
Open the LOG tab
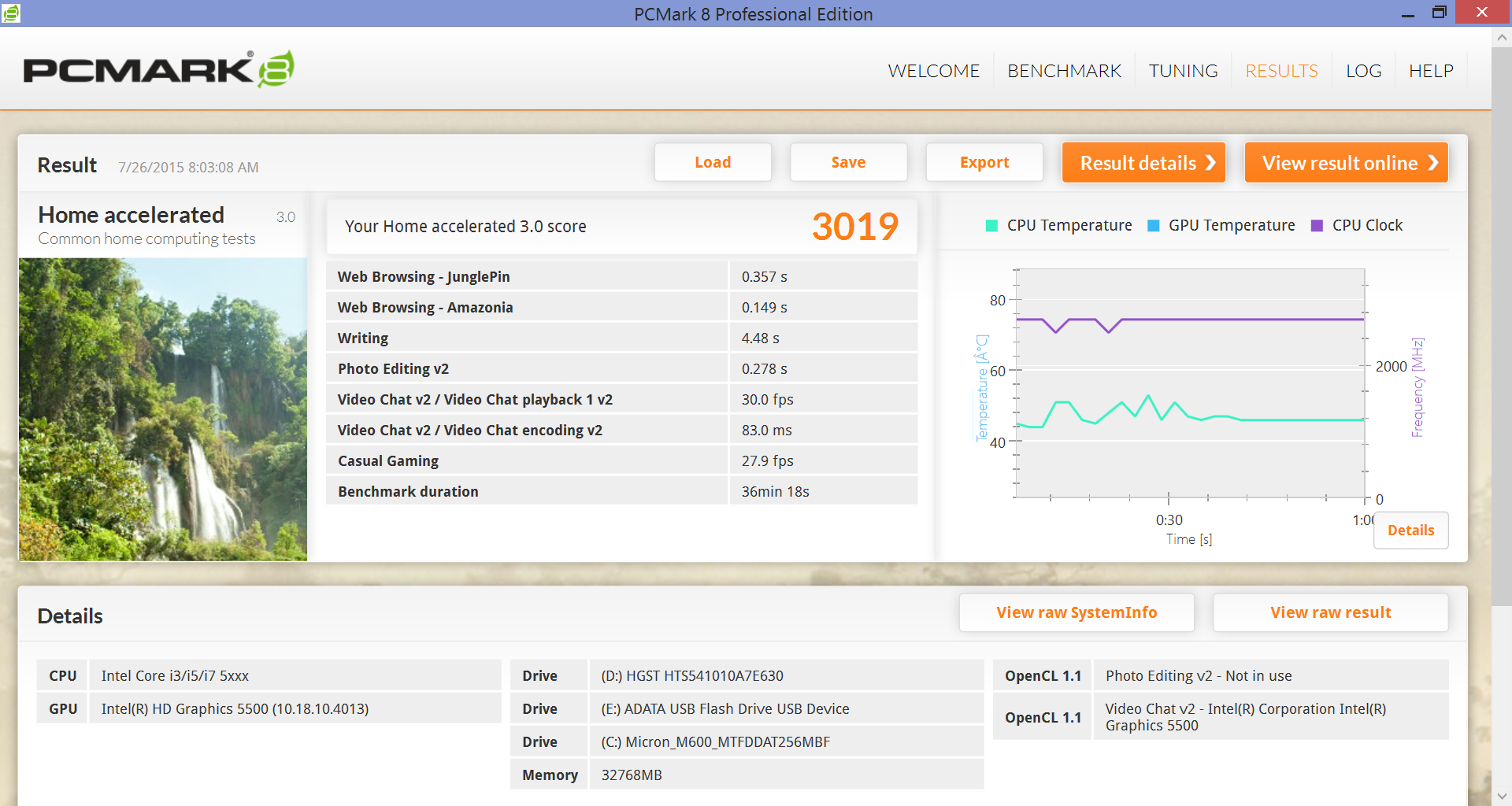(x=1363, y=71)
